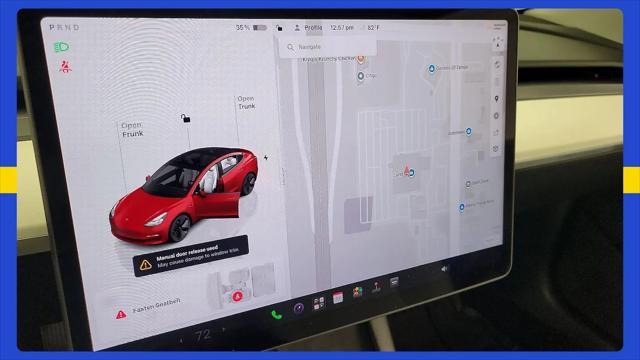Tap the 72 cabin temperature setting
This screenshot has width=640, height=360.
[x=203, y=336]
